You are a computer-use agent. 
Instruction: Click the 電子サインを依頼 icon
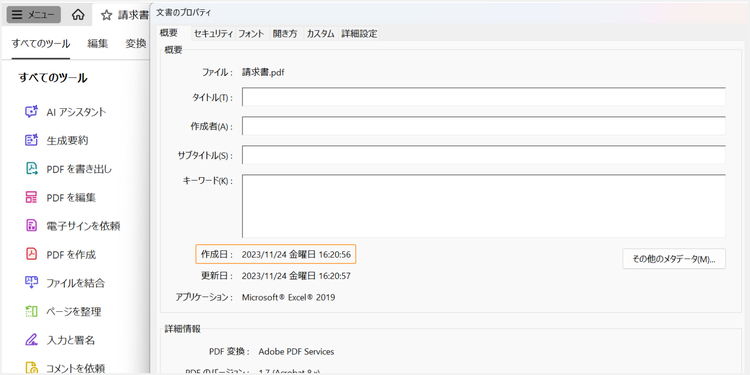point(31,226)
